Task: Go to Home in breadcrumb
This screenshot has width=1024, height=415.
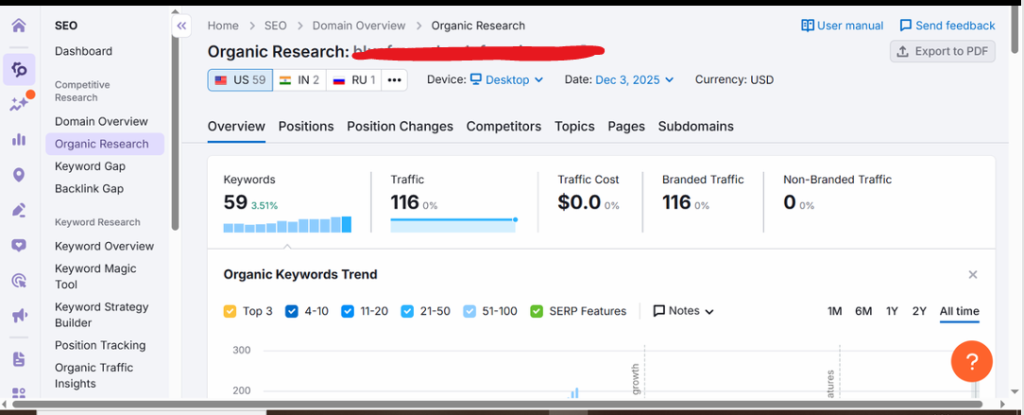Action: (x=223, y=25)
